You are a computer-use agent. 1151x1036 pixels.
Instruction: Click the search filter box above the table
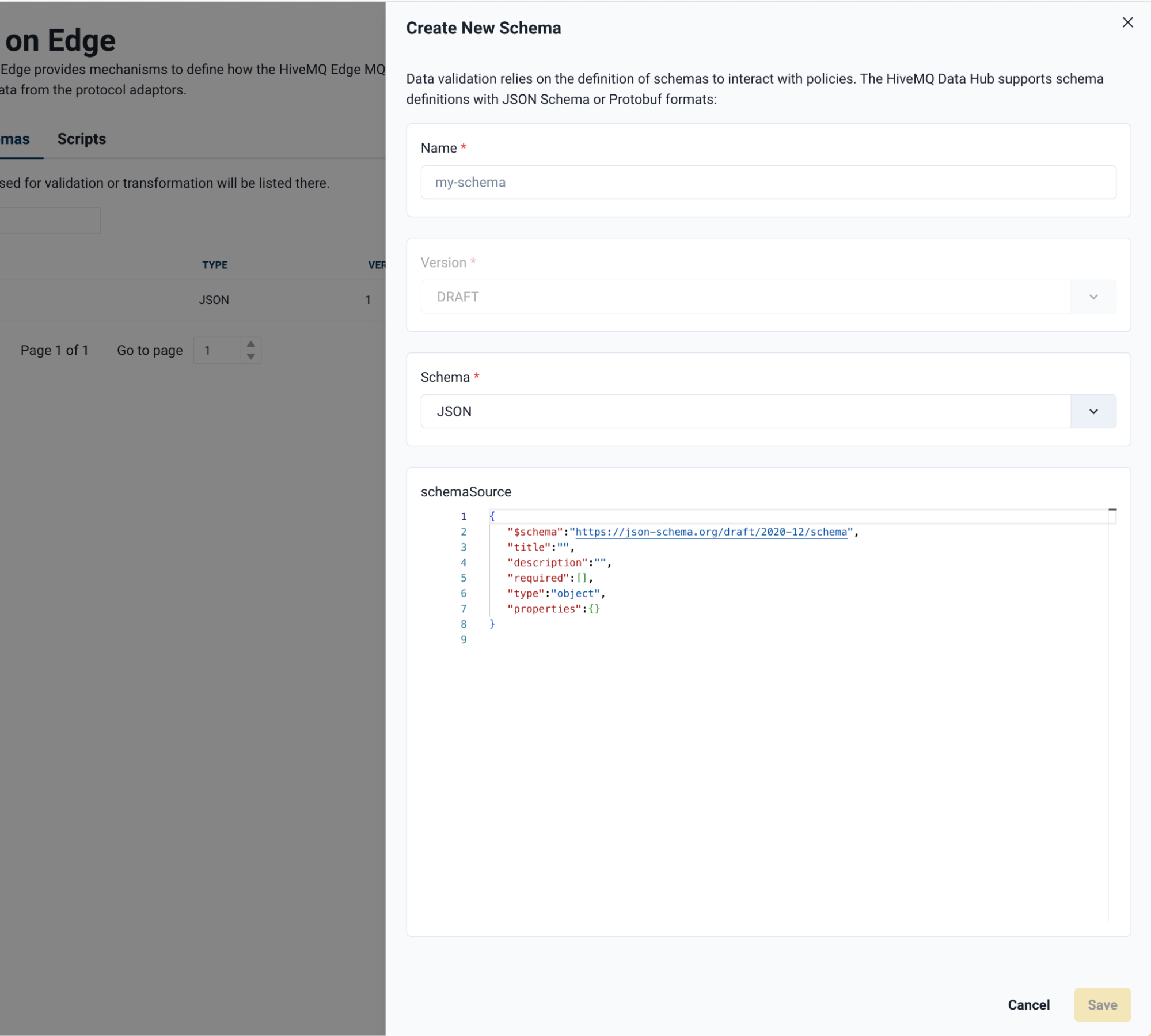coord(49,220)
